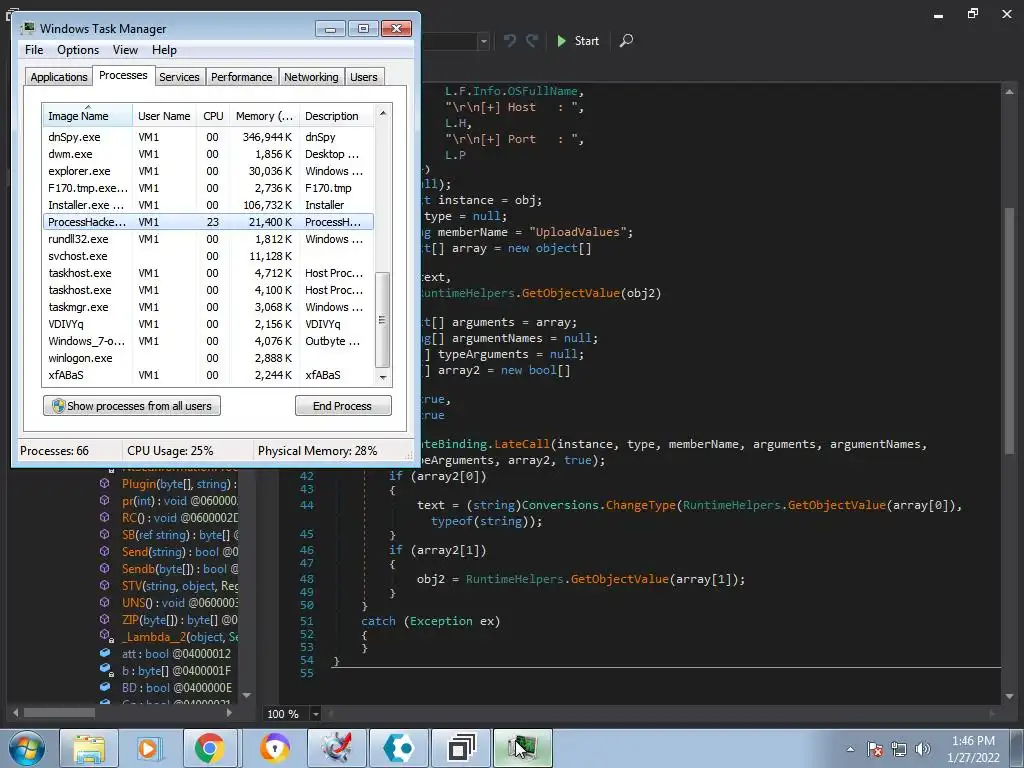The image size is (1024, 768).
Task: Click the pr(int) method icon
Action: point(104,500)
